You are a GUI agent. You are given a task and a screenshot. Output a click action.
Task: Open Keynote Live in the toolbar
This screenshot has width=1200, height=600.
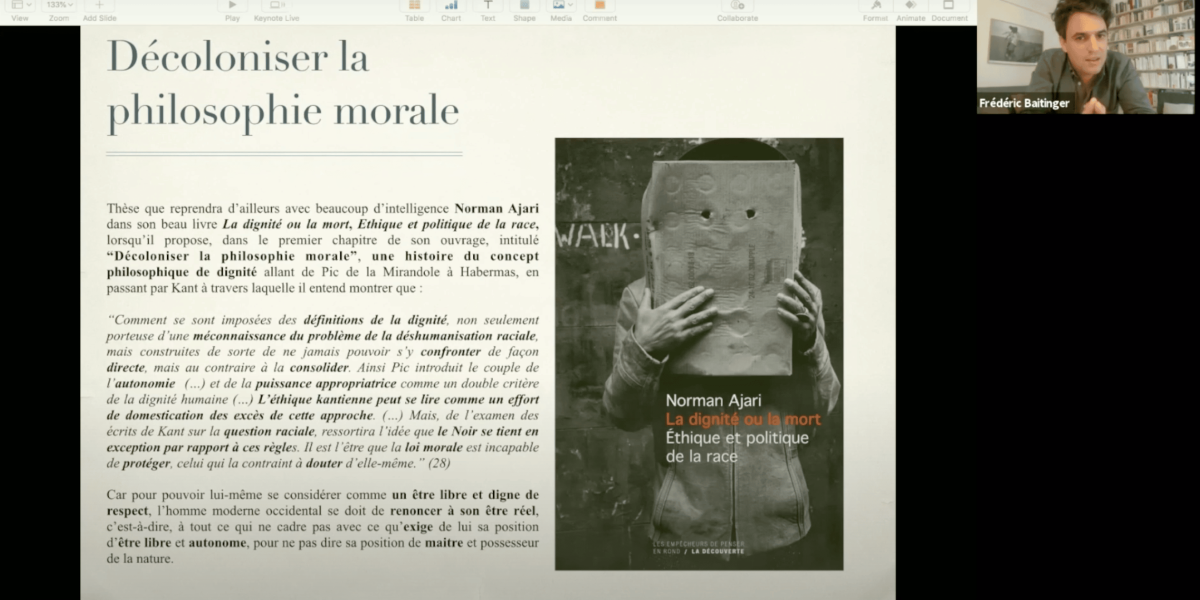(x=277, y=6)
